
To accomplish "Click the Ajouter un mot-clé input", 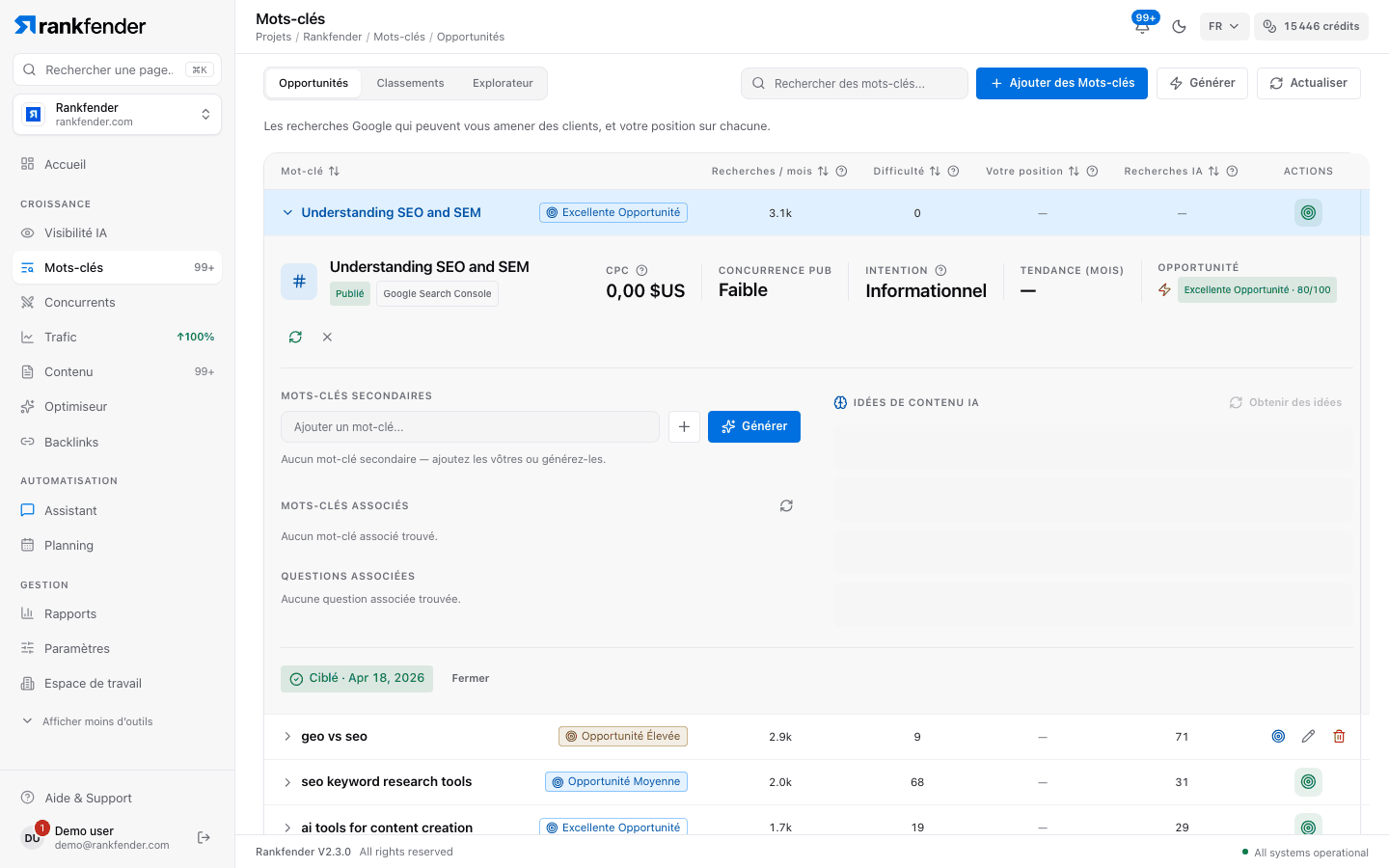I will point(470,426).
